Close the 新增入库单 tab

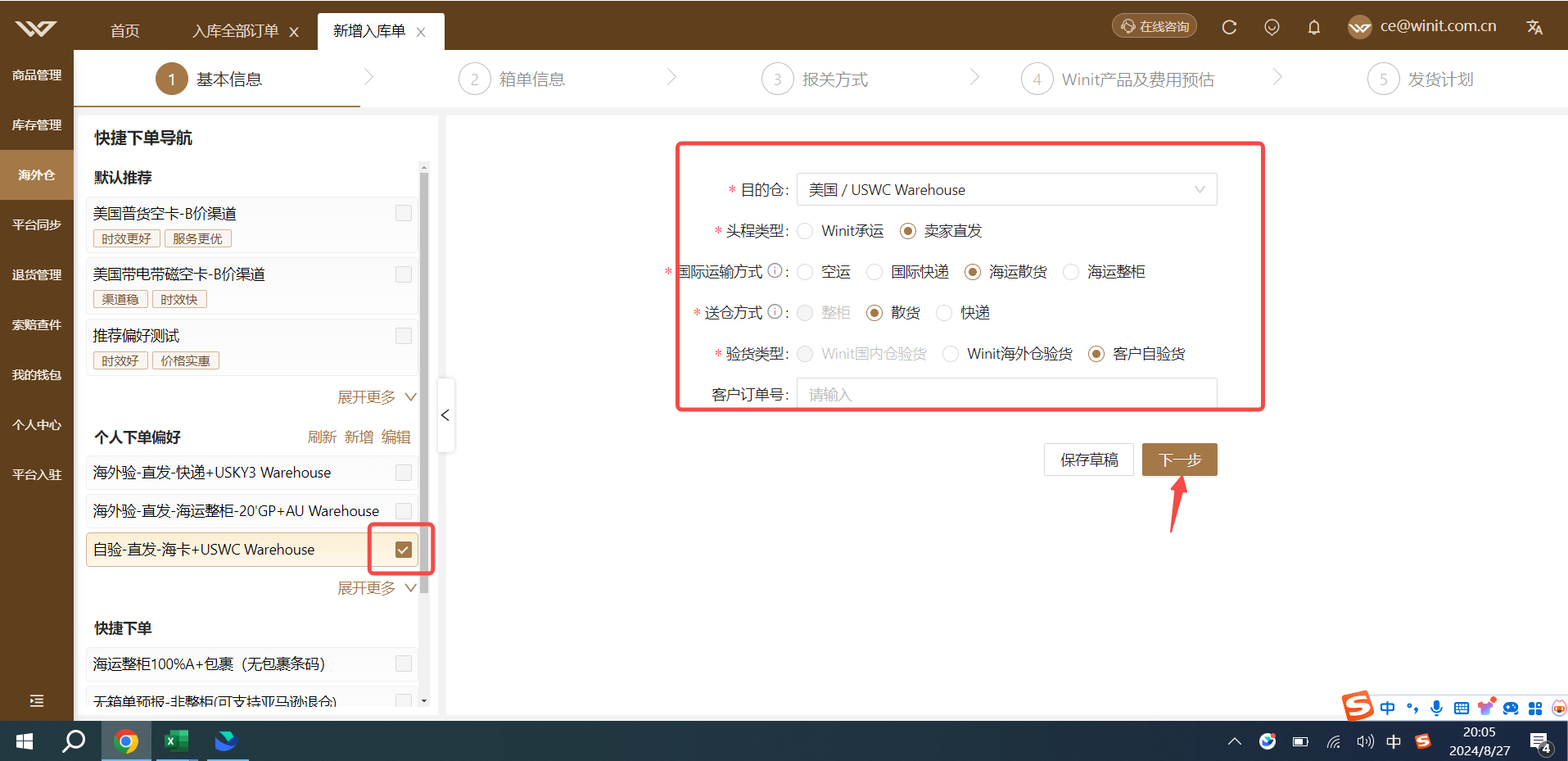click(x=421, y=32)
